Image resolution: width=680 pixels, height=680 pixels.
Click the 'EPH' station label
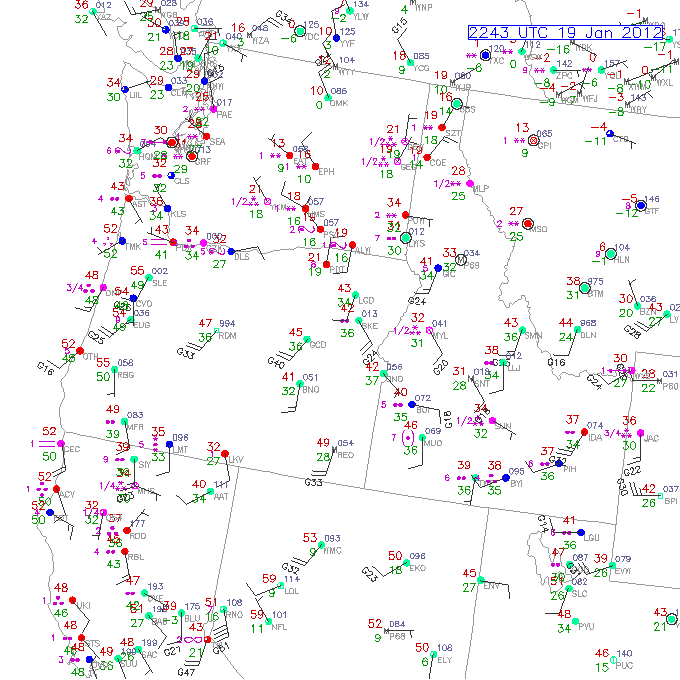[x=327, y=172]
